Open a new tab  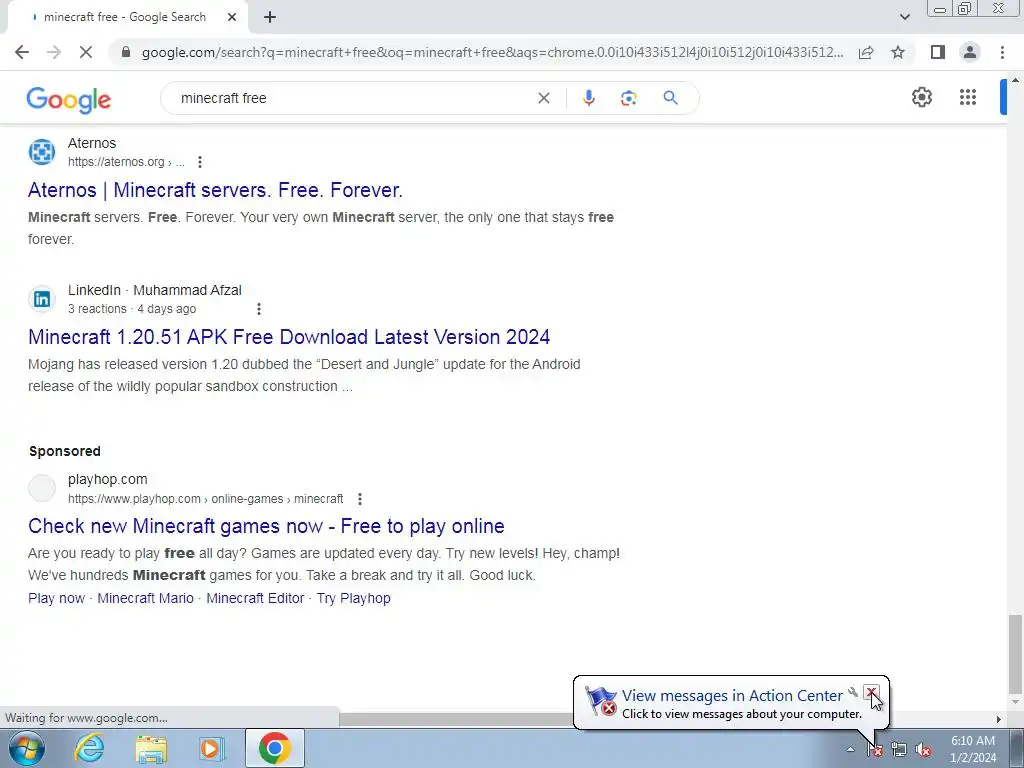tap(270, 18)
